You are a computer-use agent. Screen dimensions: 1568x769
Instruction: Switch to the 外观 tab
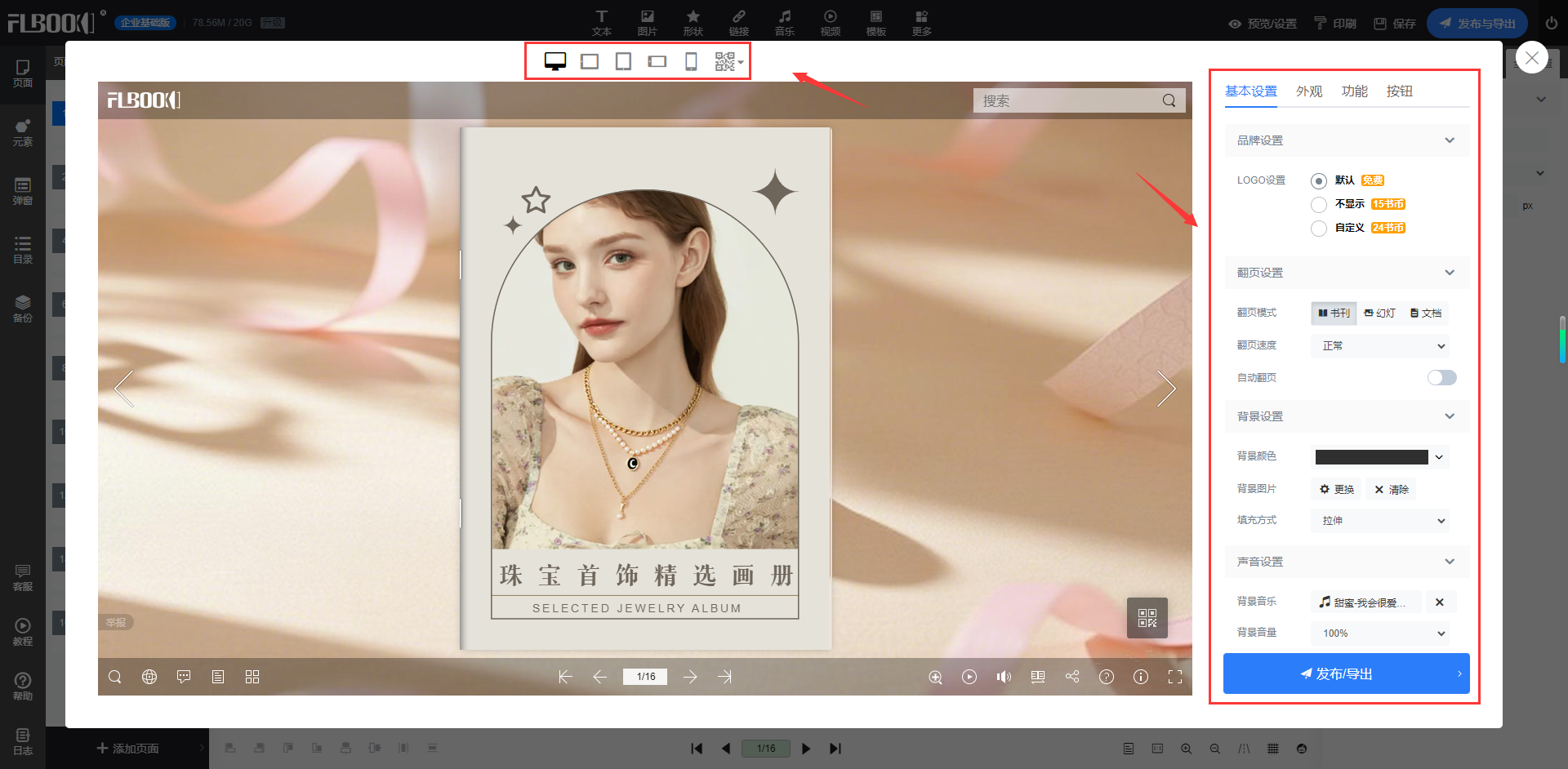point(1308,91)
